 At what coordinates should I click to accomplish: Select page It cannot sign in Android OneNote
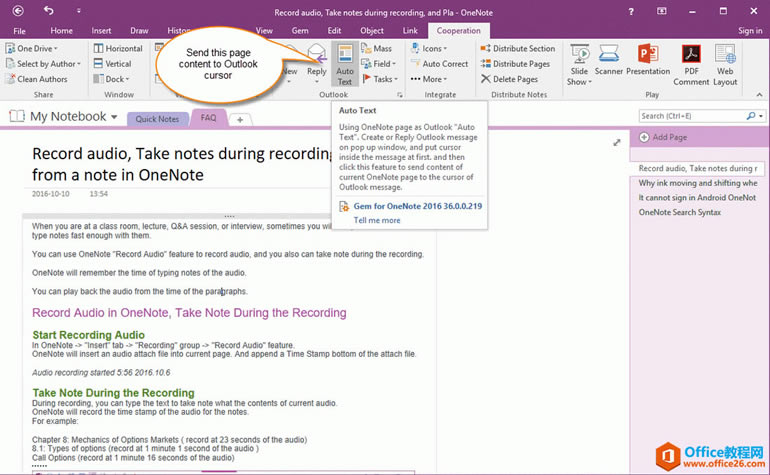[x=697, y=198]
